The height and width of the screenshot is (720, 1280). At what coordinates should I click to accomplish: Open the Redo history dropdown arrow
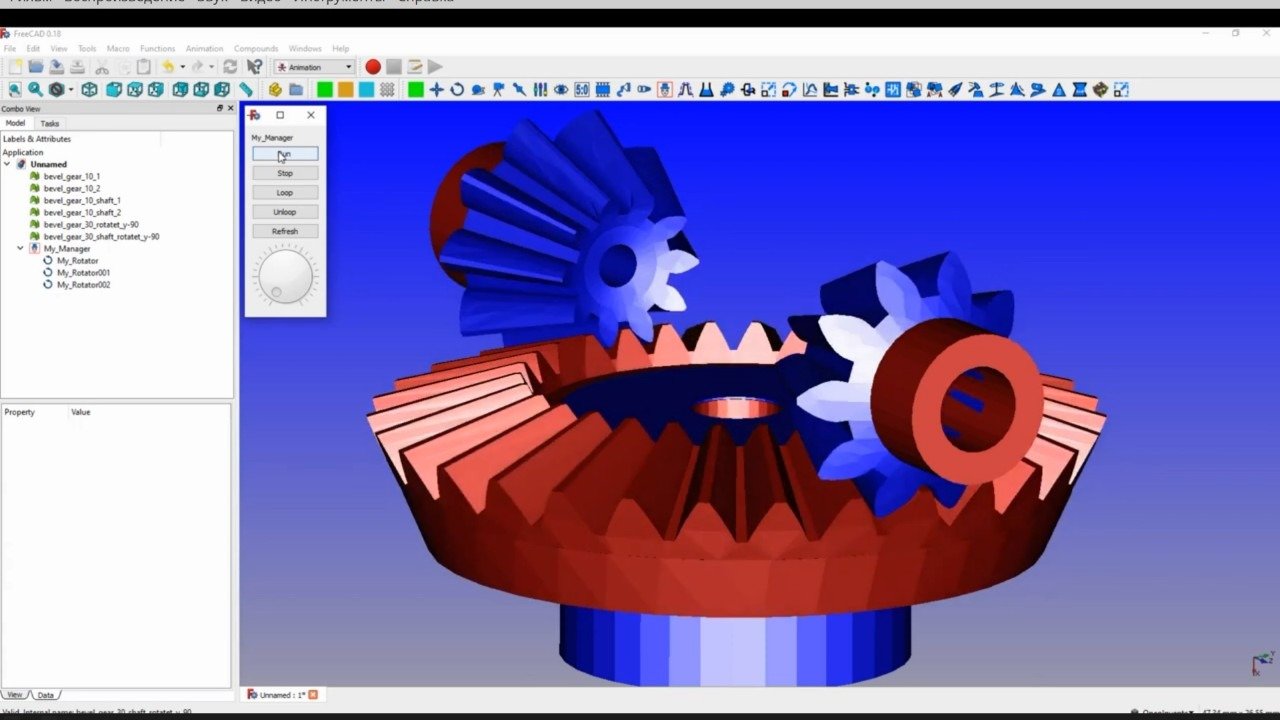(x=211, y=67)
